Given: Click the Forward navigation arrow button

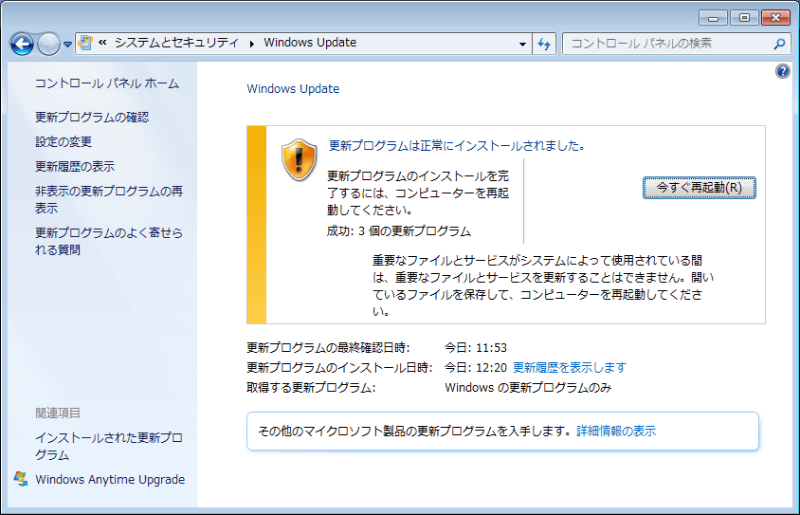Looking at the screenshot, I should pos(49,44).
